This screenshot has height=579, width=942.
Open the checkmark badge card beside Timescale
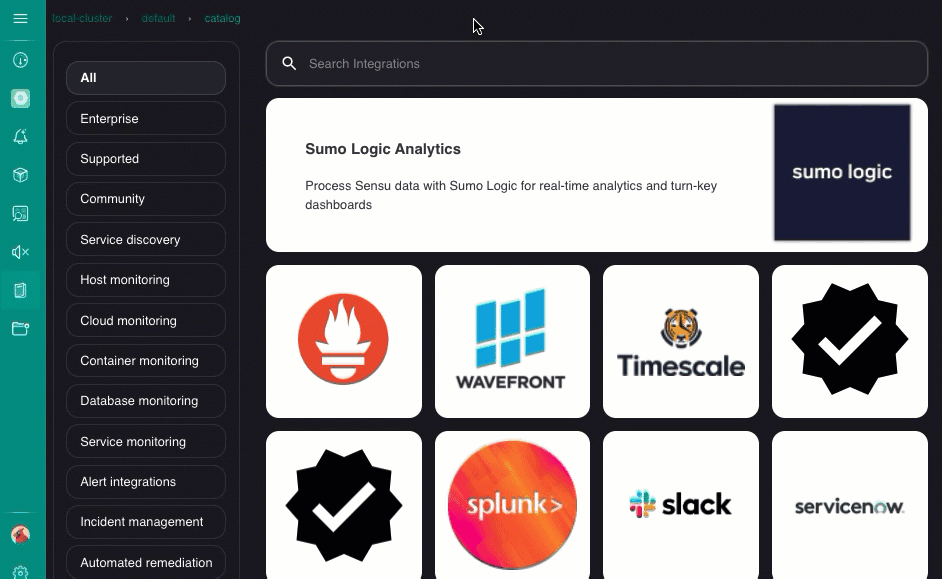coord(849,341)
